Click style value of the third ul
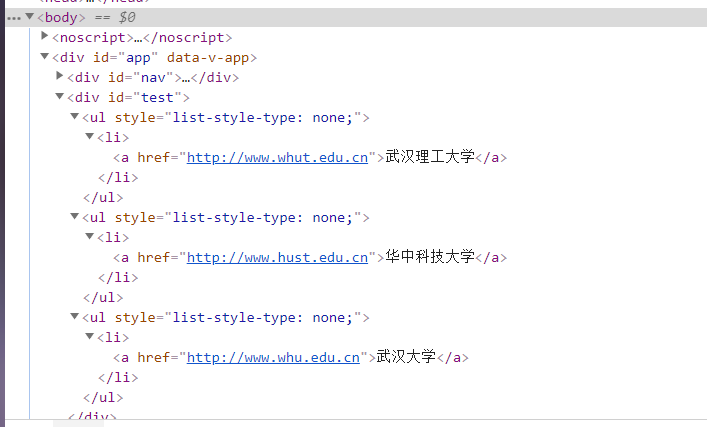This screenshot has width=707, height=427. tap(263, 318)
